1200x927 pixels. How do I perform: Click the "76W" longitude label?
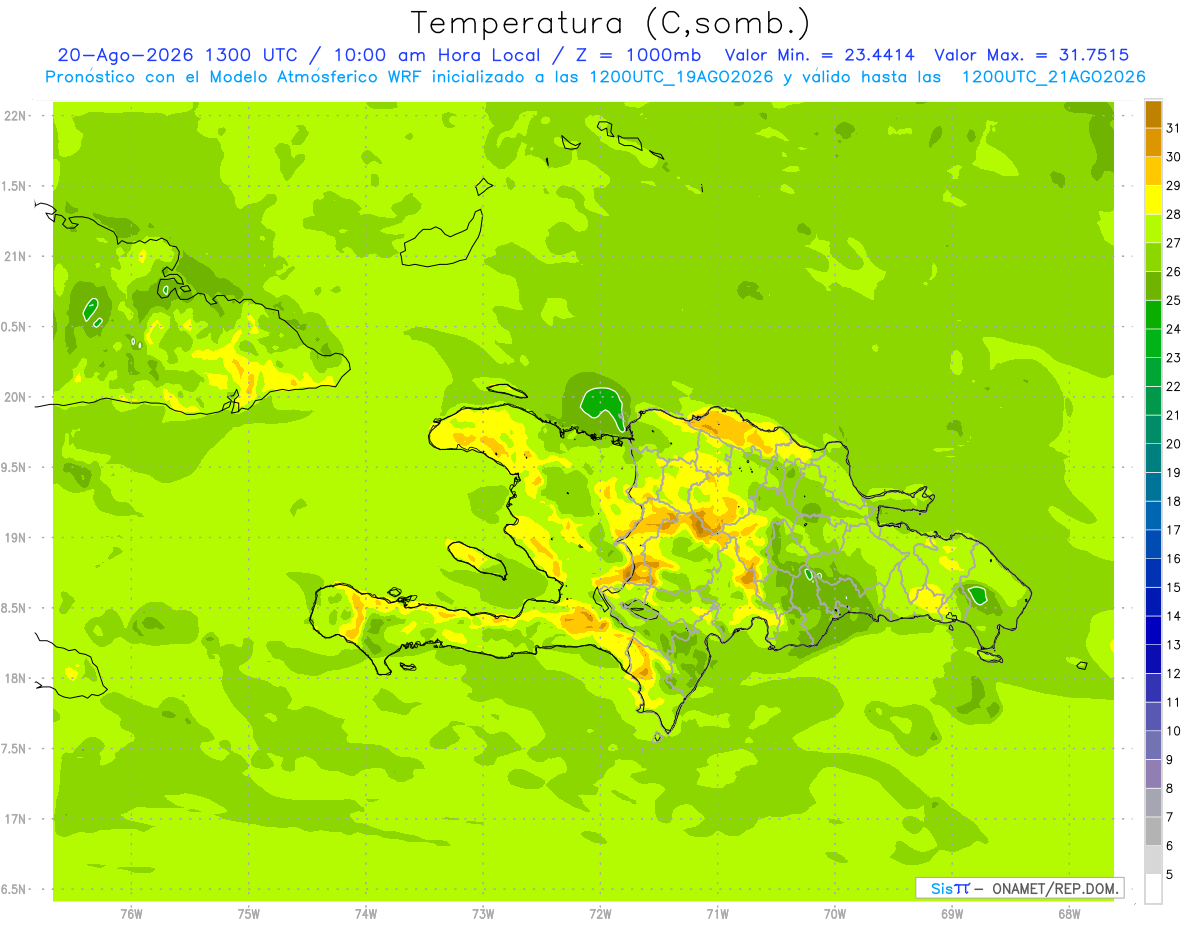point(131,913)
